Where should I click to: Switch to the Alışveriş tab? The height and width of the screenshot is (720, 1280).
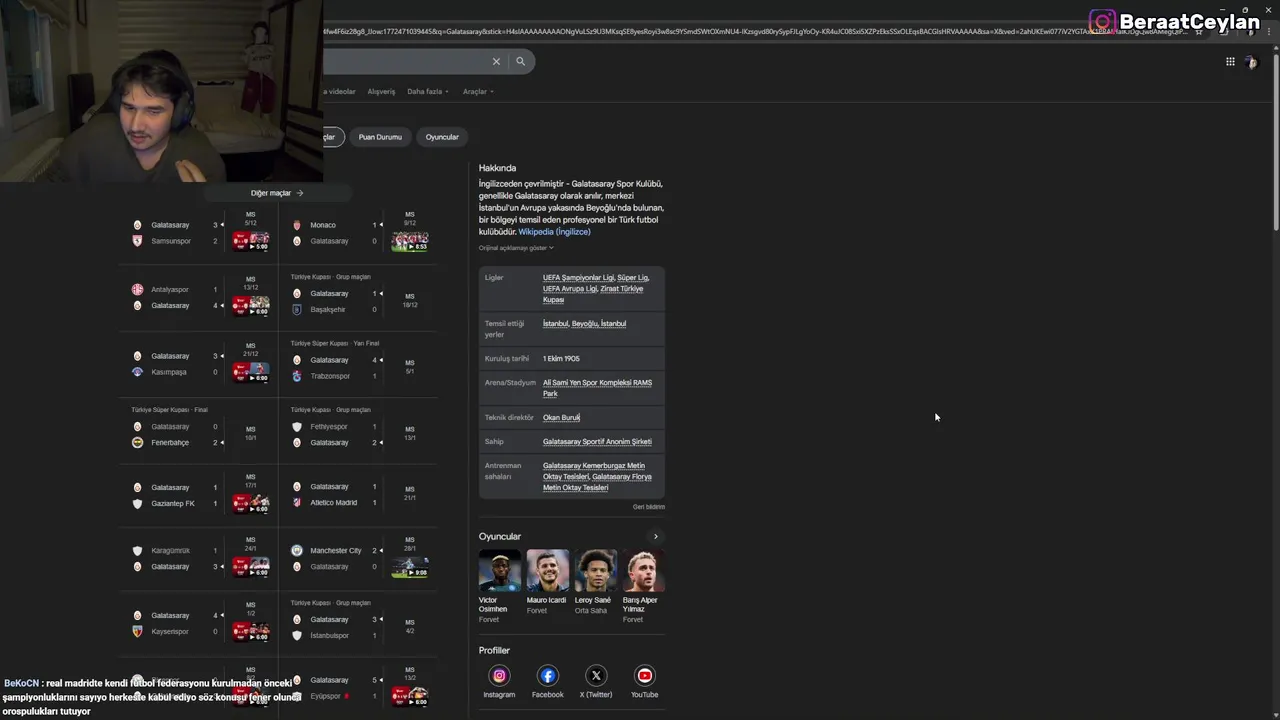pos(381,91)
